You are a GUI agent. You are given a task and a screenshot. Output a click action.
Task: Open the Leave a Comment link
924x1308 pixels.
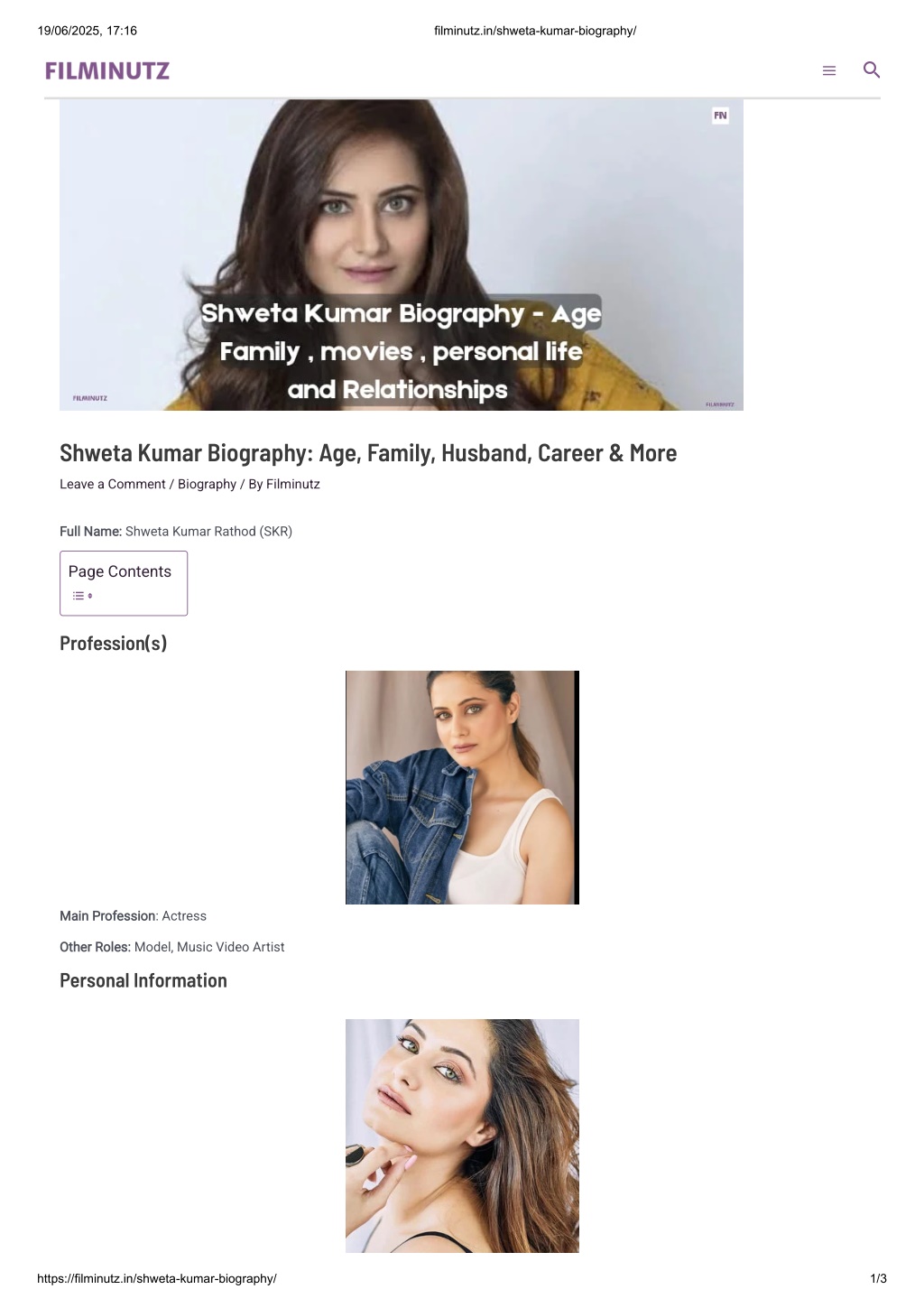113,484
